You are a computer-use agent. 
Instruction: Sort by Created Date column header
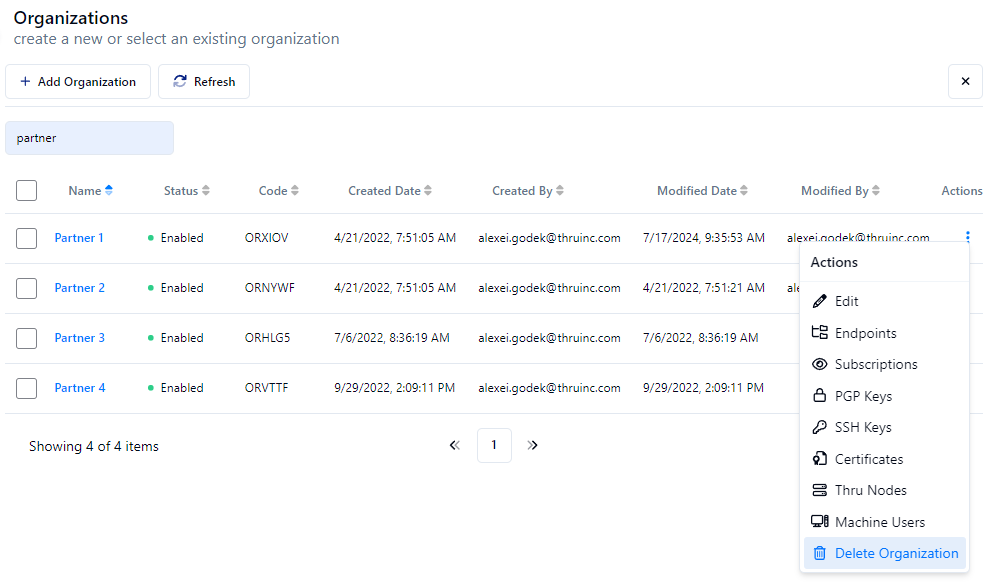[390, 191]
